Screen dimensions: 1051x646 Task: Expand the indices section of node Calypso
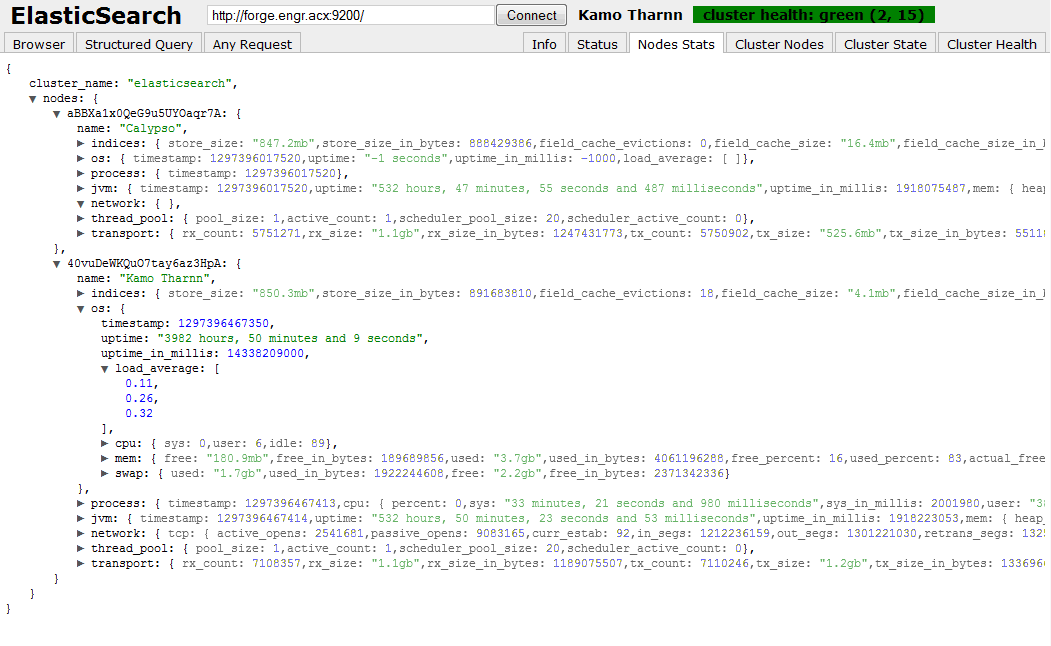pyautogui.click(x=82, y=143)
